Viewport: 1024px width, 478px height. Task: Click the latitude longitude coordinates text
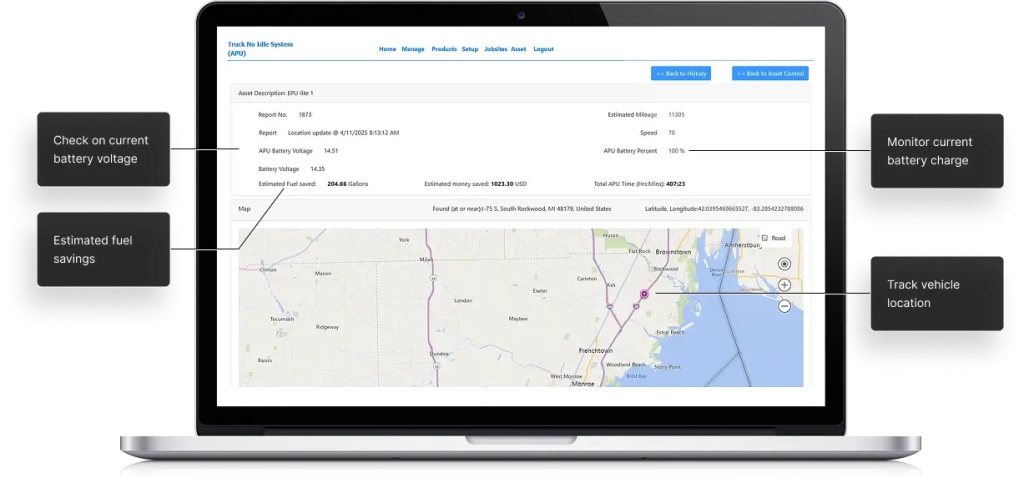pos(724,209)
